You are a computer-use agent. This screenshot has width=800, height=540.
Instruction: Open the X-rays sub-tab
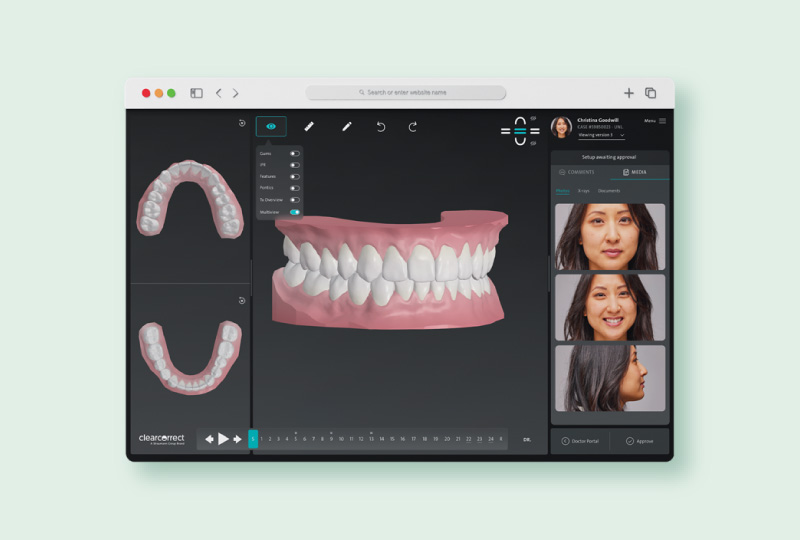tap(583, 190)
